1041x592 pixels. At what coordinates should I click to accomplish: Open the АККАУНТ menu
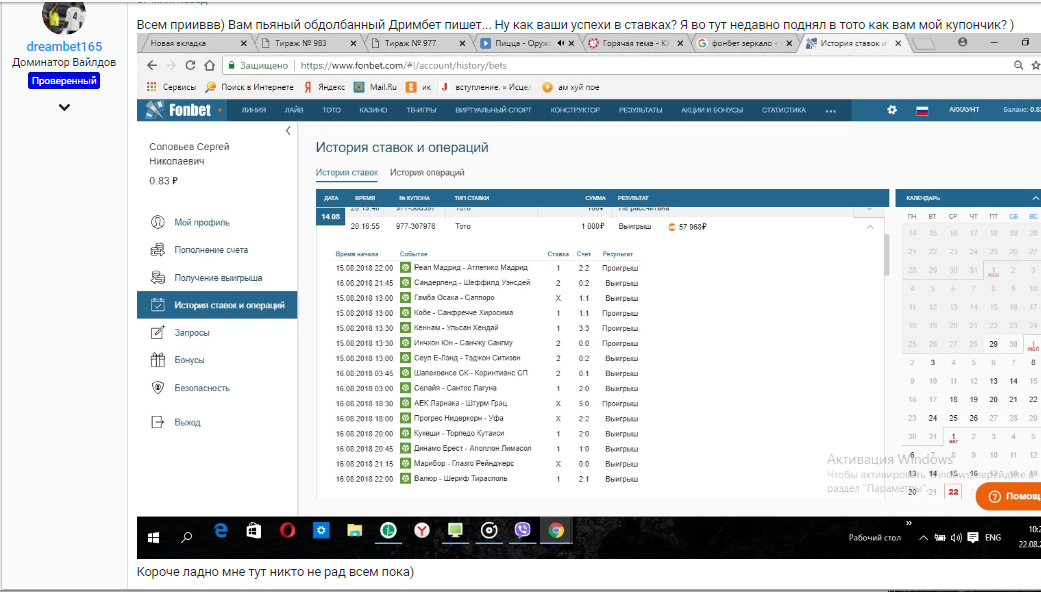point(964,110)
